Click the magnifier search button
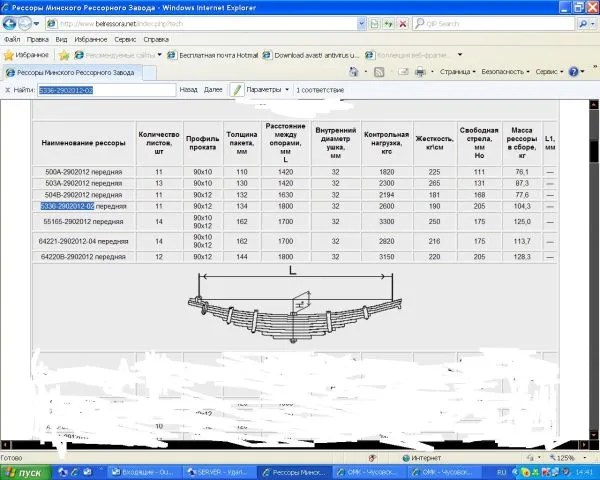This screenshot has height=480, width=600. coord(583,24)
